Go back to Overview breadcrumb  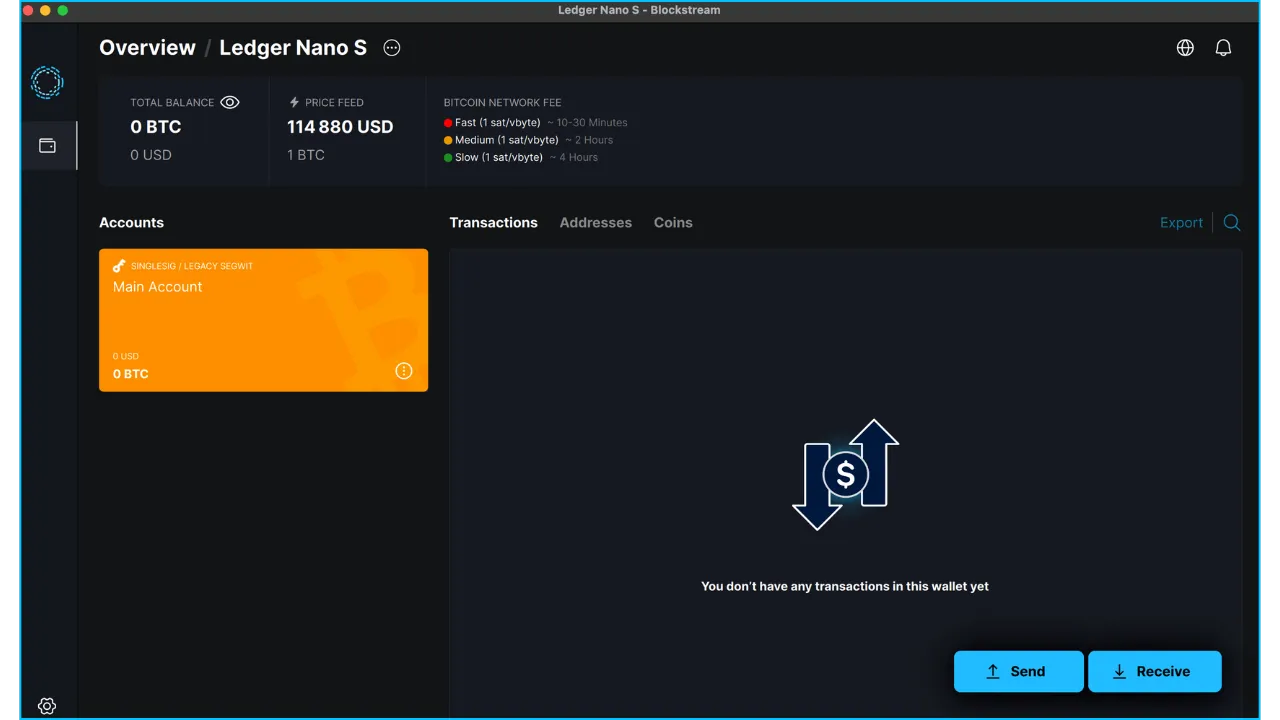[x=147, y=48]
